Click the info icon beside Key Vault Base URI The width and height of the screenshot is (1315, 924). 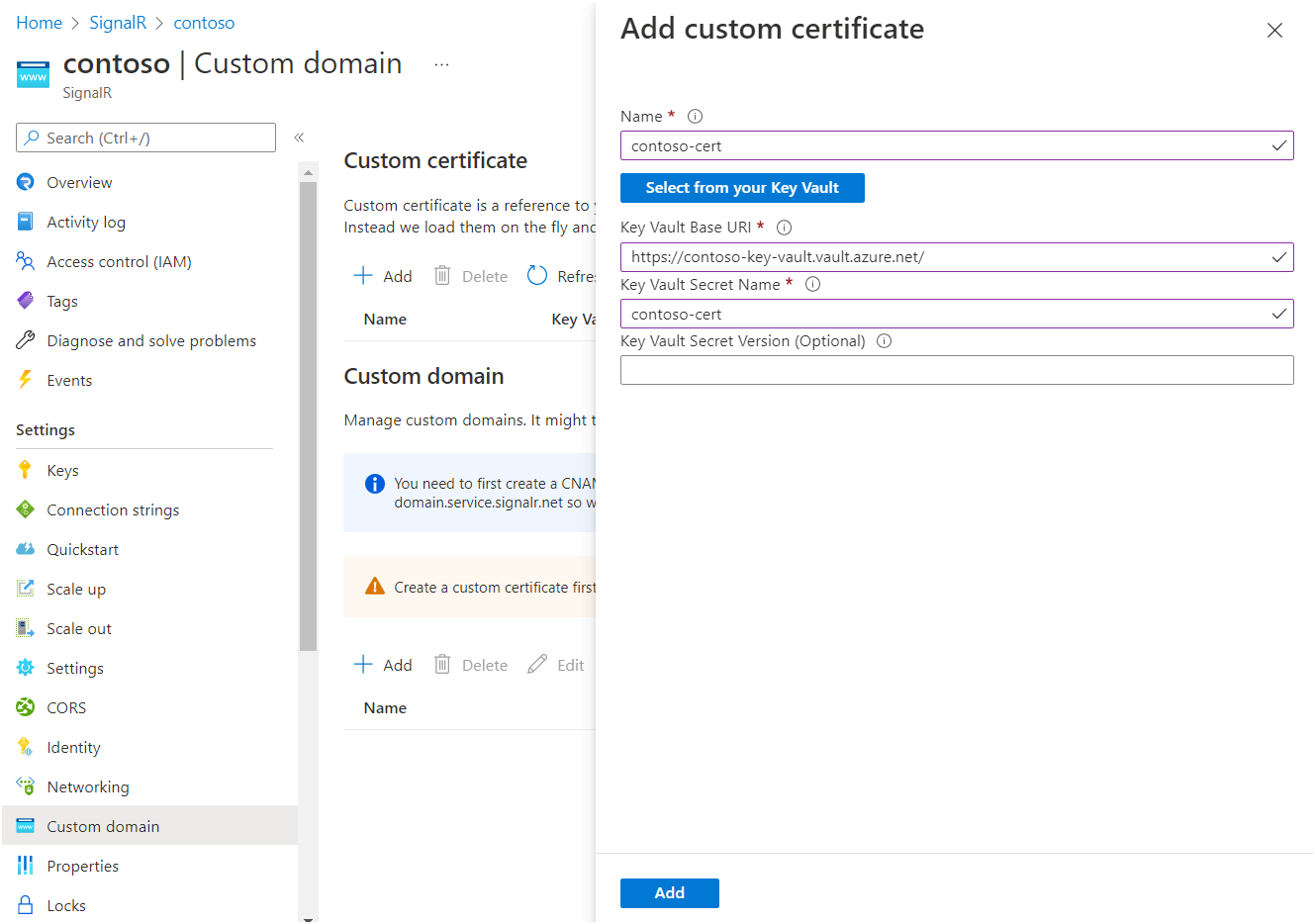[783, 227]
